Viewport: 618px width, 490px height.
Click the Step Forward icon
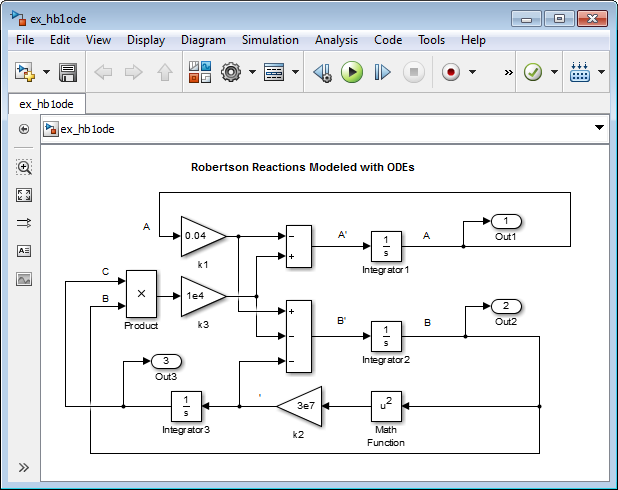pyautogui.click(x=382, y=72)
